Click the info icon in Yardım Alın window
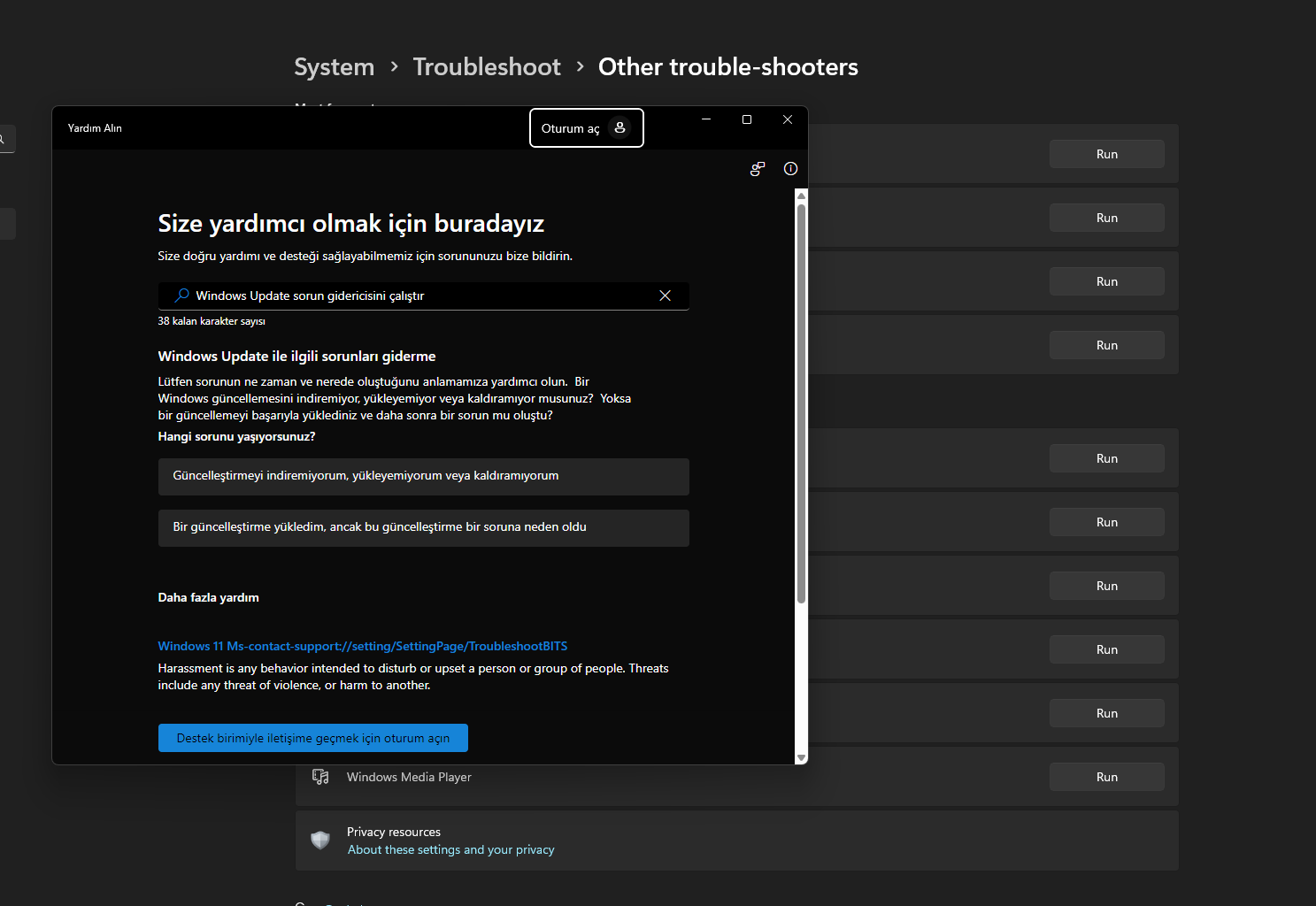This screenshot has height=906, width=1316. pos(790,169)
